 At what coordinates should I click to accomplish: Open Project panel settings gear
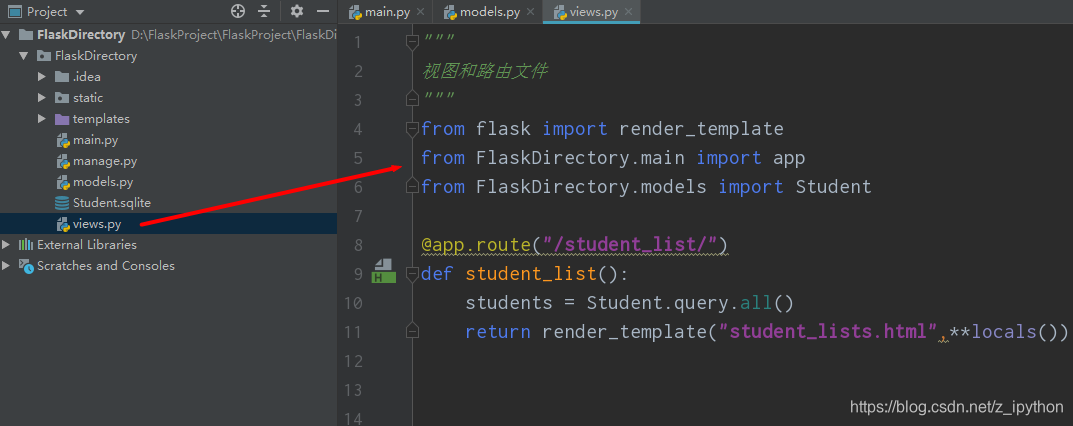click(296, 11)
